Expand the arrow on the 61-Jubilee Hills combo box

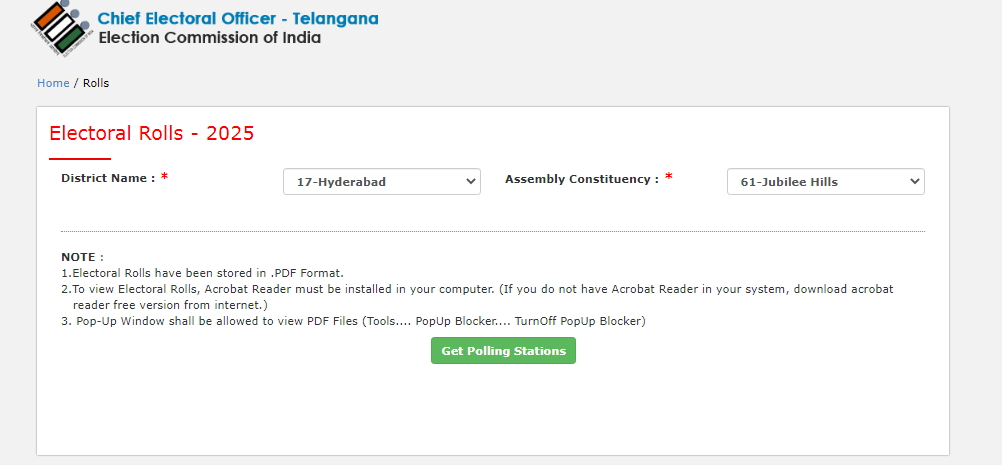tap(914, 182)
